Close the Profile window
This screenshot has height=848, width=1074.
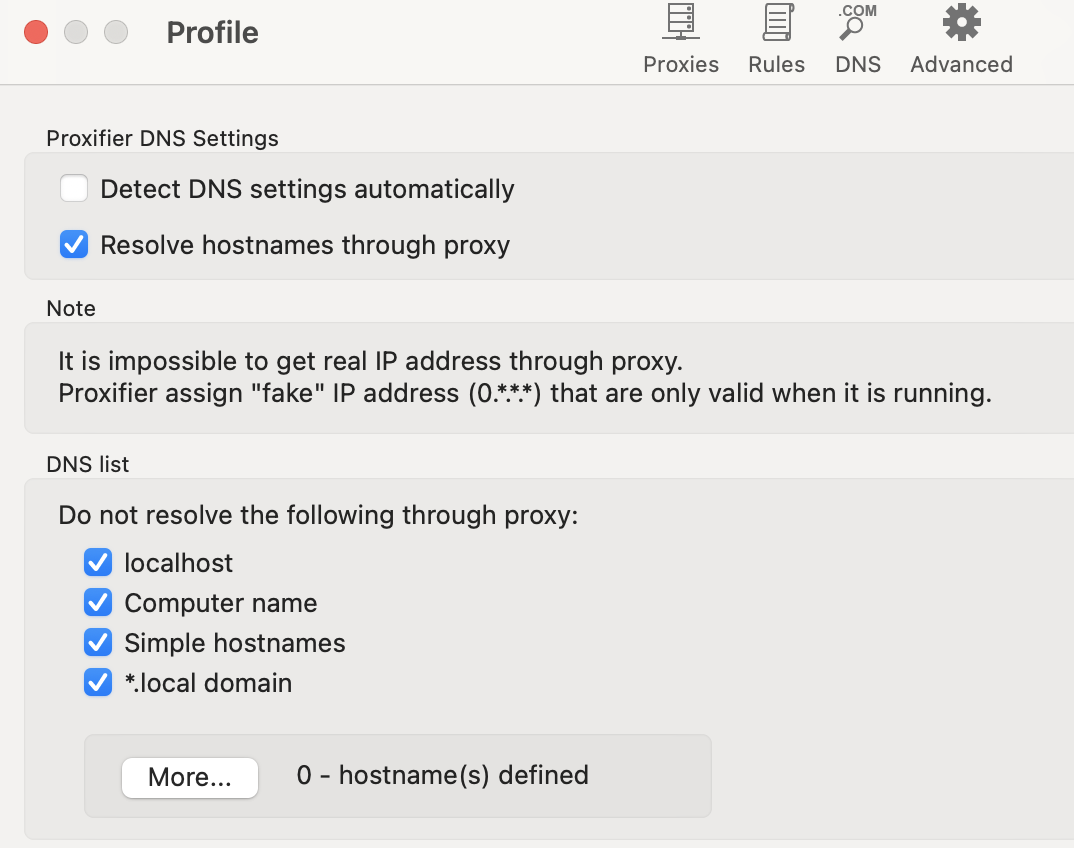pos(36,32)
